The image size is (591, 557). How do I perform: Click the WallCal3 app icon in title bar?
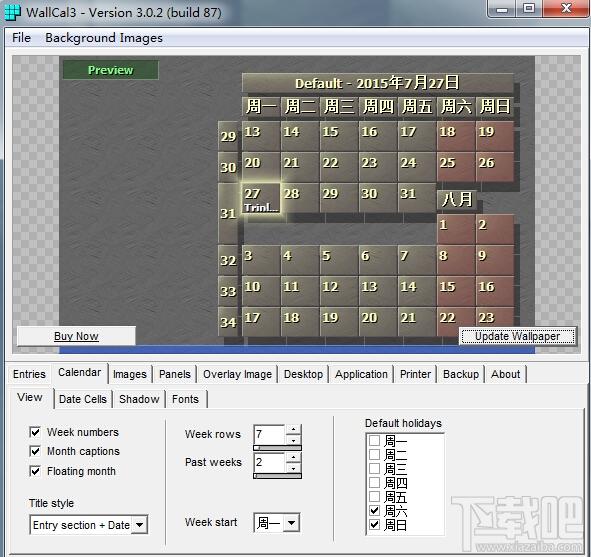tap(13, 12)
